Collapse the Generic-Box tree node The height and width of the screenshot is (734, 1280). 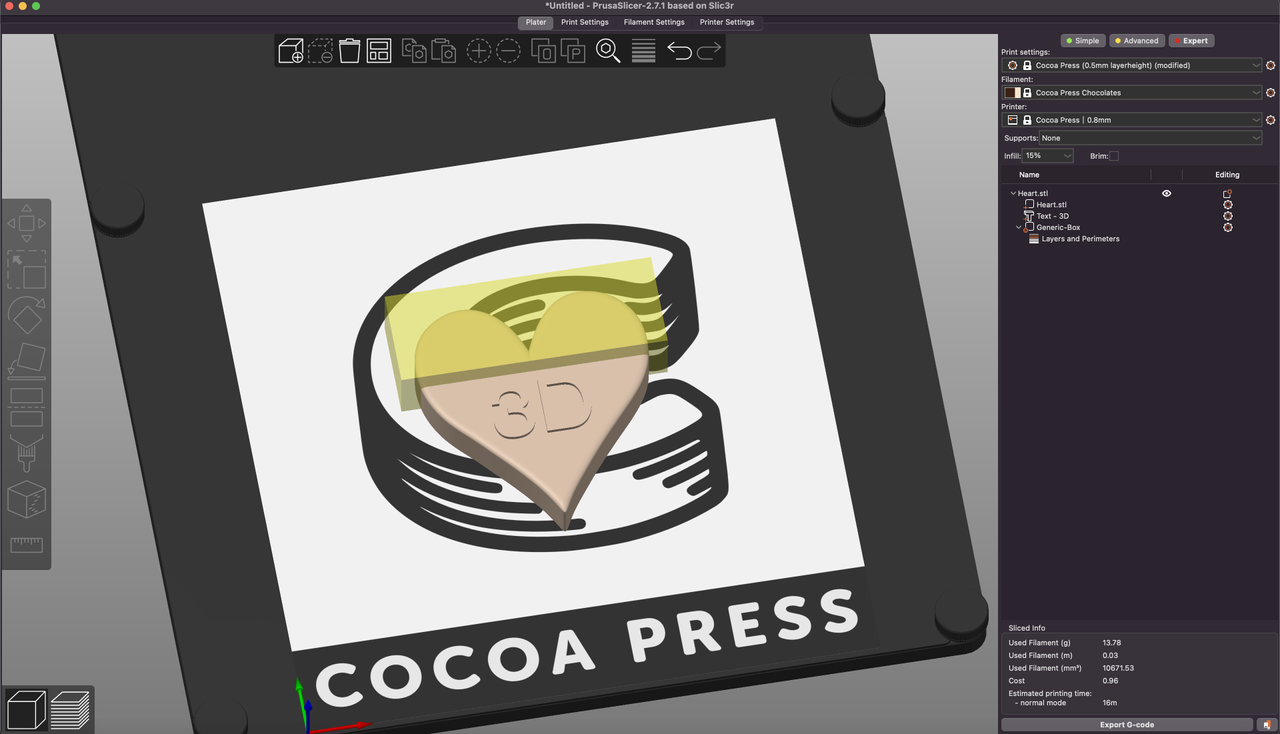[1019, 227]
